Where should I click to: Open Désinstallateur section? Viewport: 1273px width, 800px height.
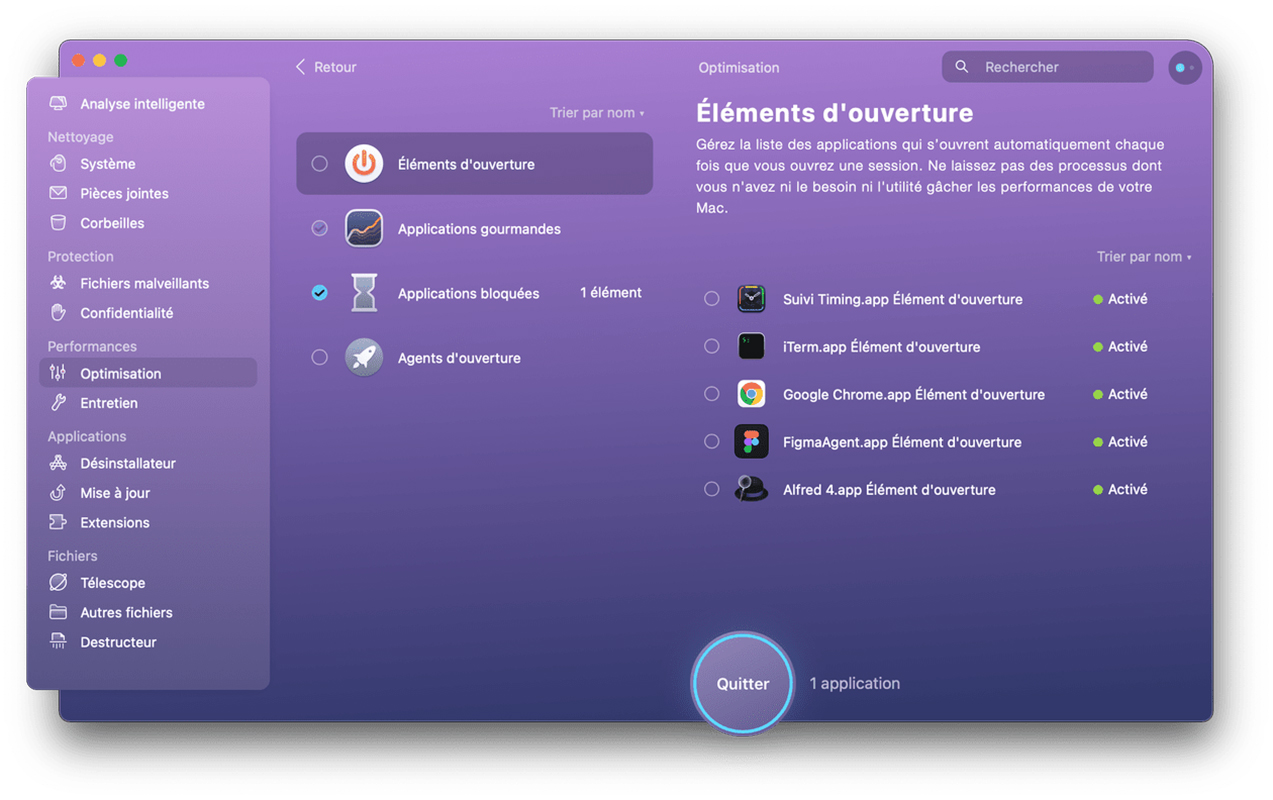coord(148,463)
